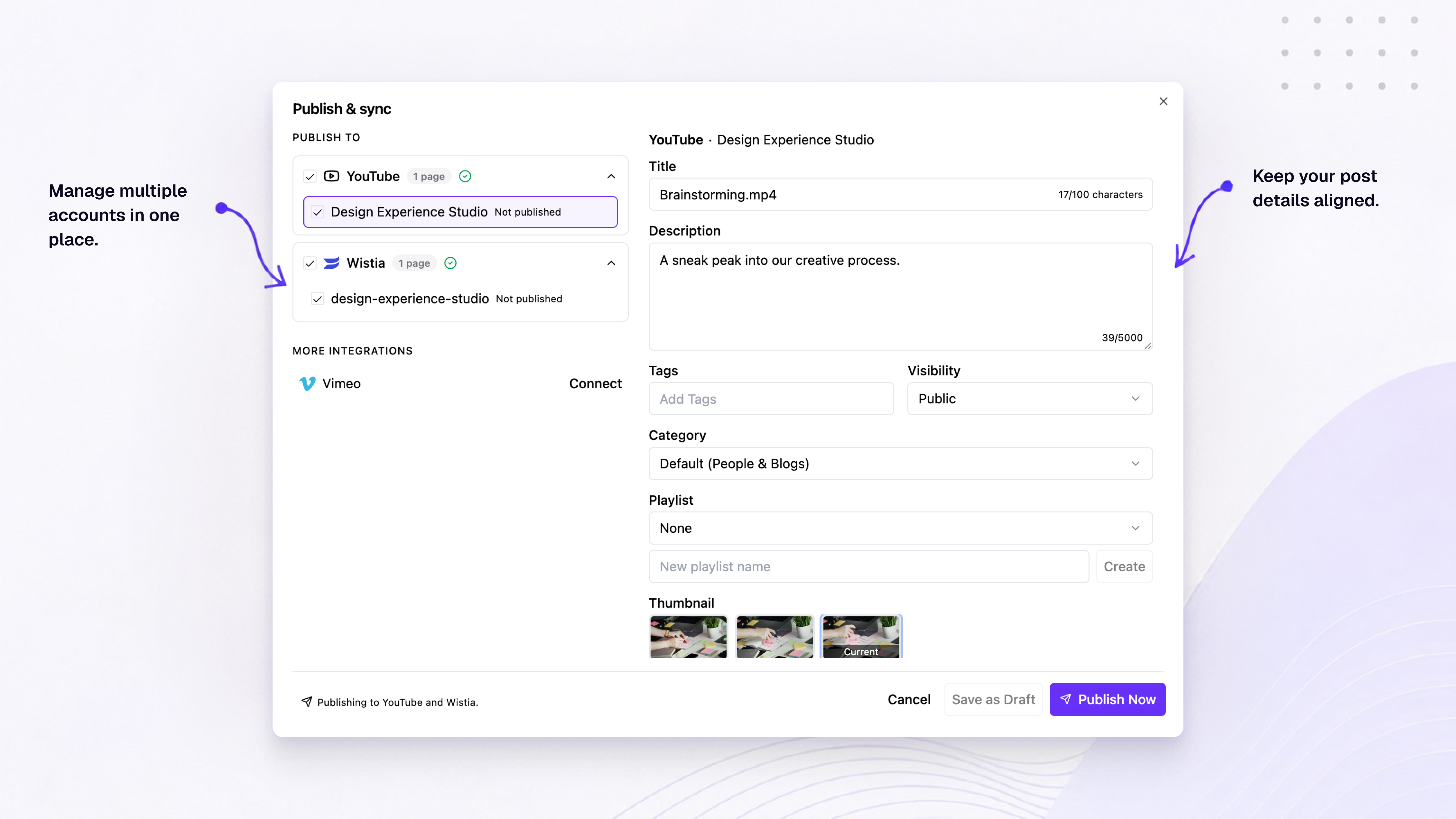This screenshot has height=819, width=1456.
Task: Click the New playlist name field
Action: coord(869,567)
